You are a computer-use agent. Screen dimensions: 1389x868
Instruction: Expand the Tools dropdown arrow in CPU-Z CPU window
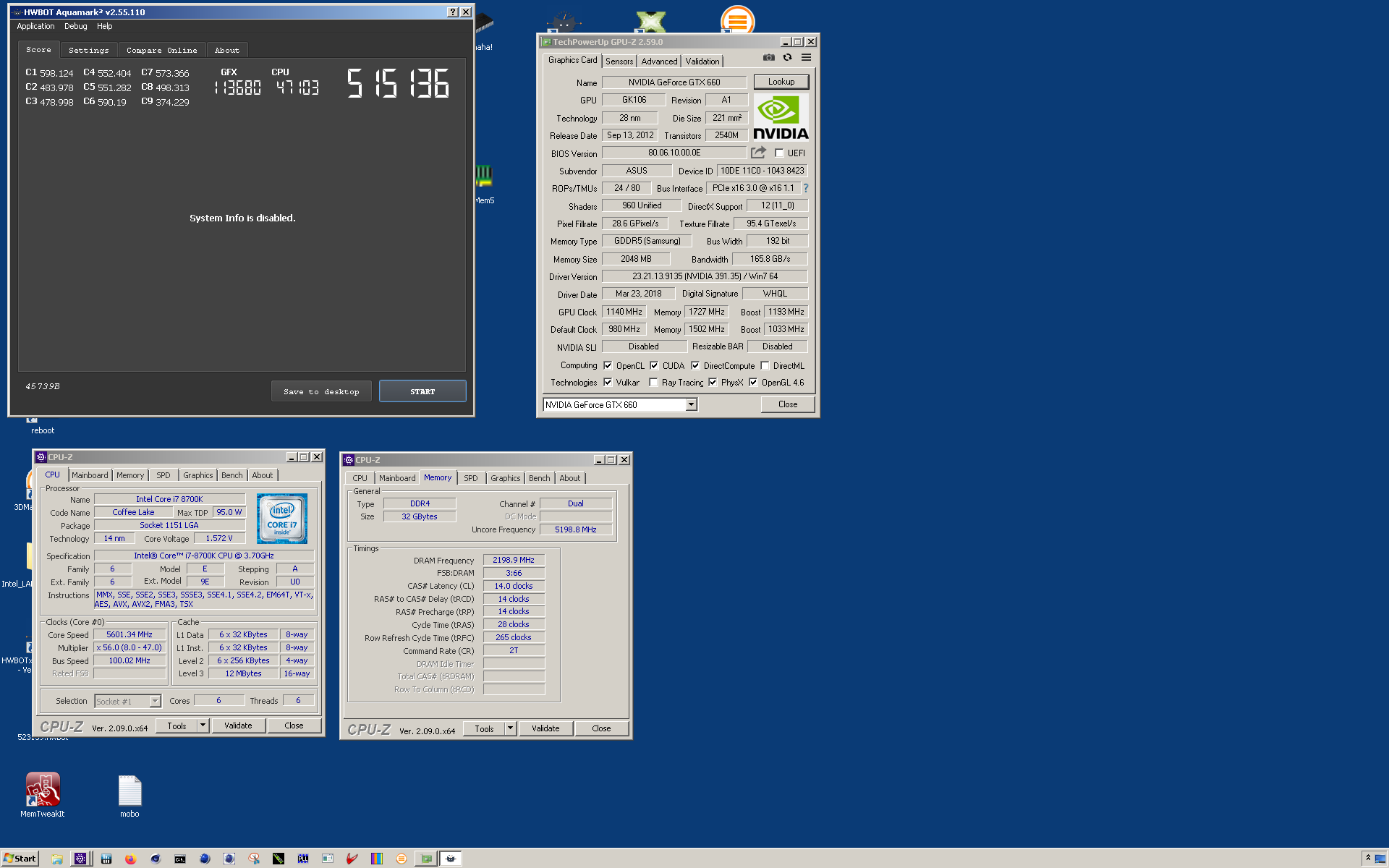click(203, 726)
